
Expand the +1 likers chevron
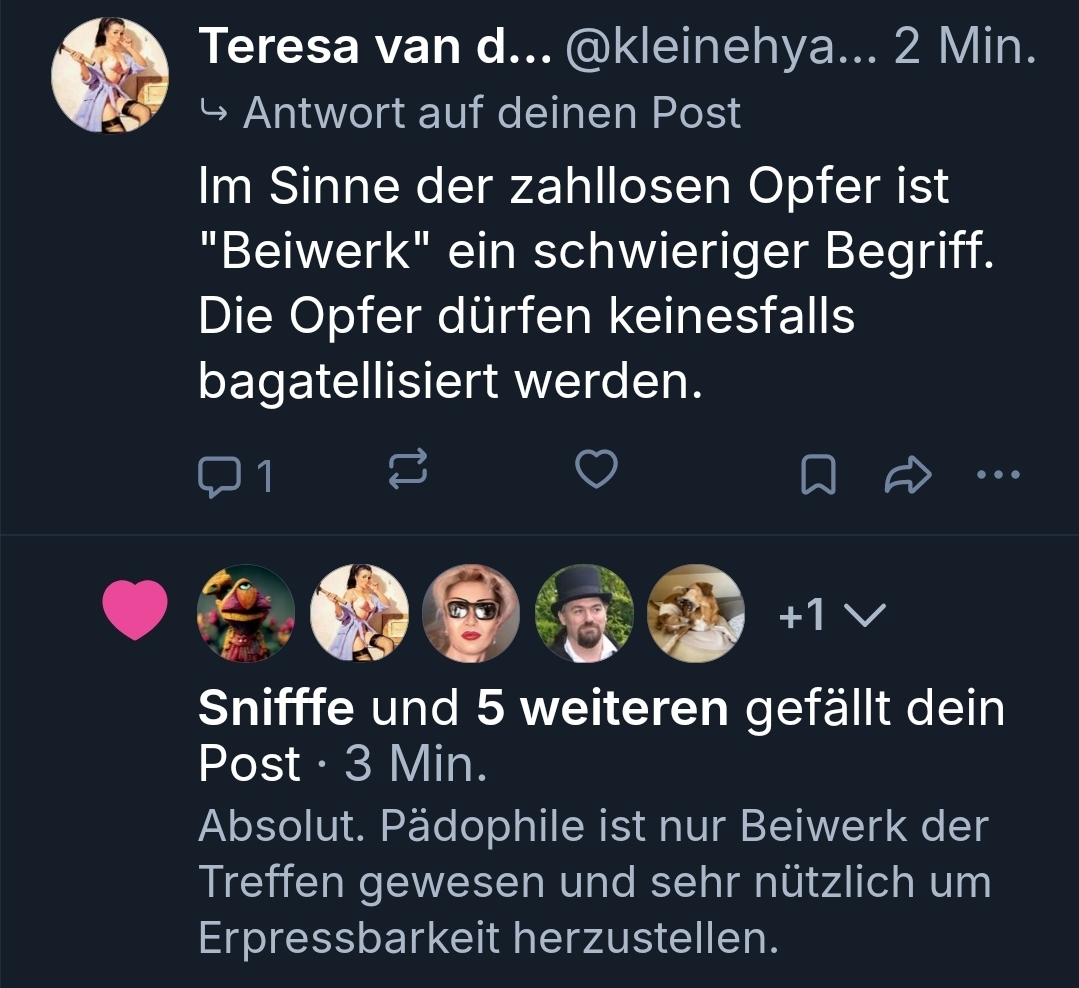(x=864, y=614)
